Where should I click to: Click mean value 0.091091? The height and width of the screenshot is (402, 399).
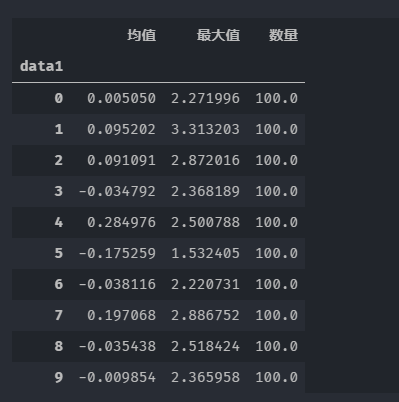(x=121, y=160)
